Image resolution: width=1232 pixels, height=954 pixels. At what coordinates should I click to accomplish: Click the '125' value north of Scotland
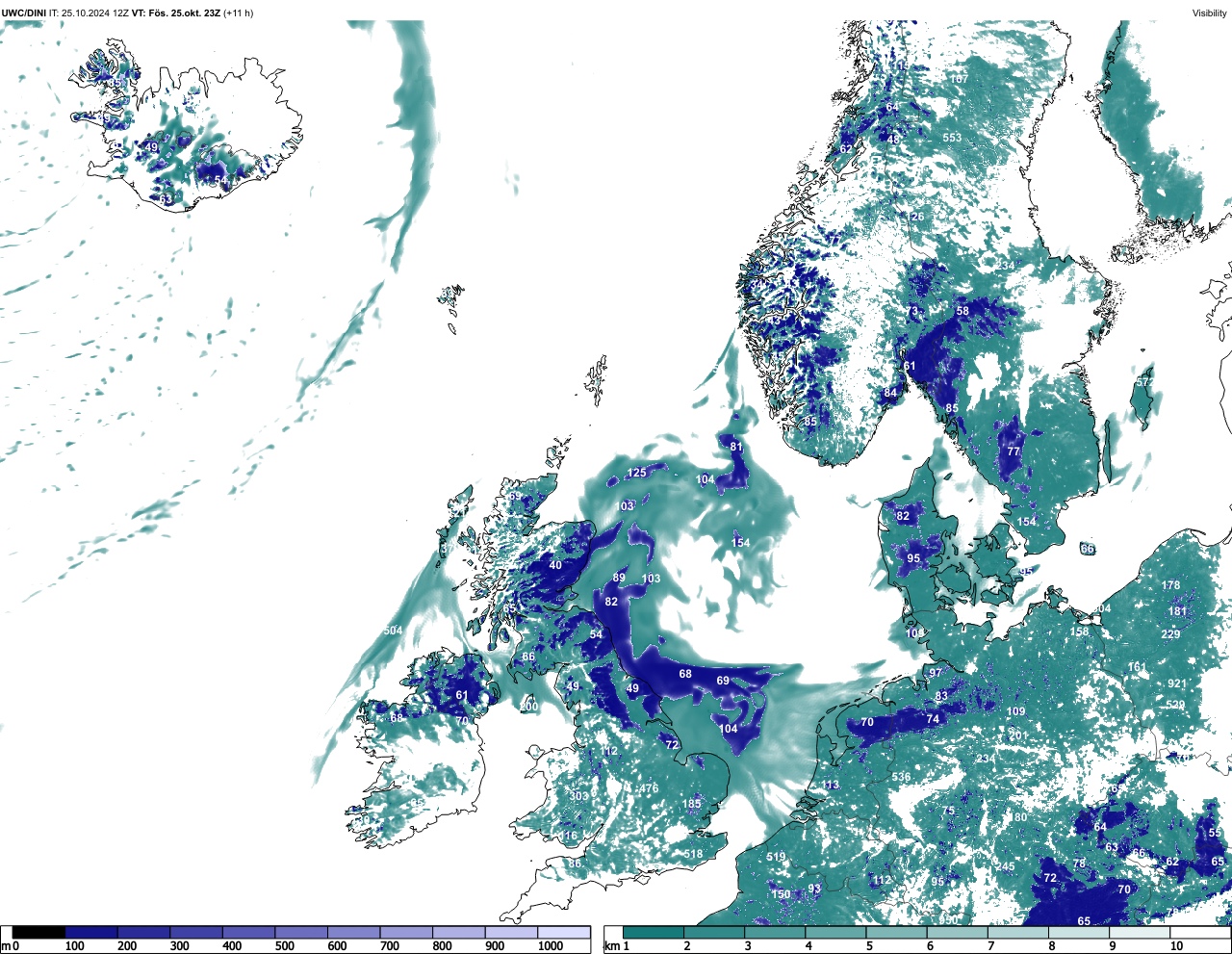tap(637, 473)
